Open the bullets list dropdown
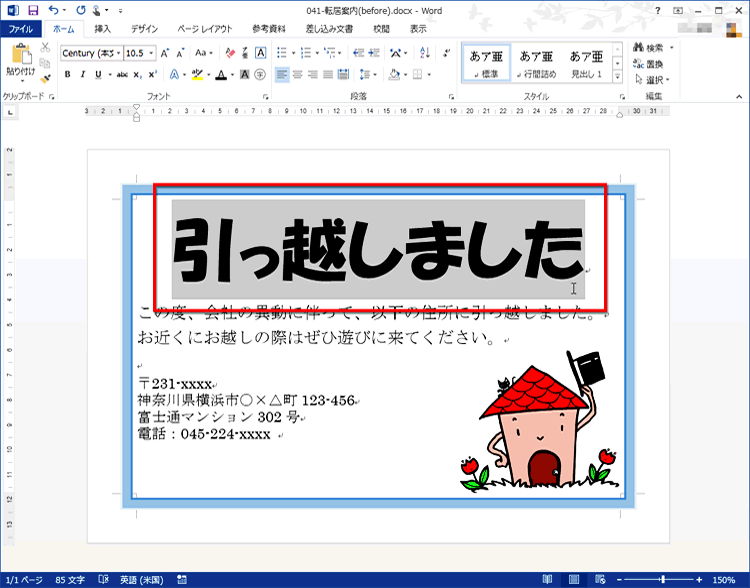This screenshot has width=750, height=588. coord(293,53)
